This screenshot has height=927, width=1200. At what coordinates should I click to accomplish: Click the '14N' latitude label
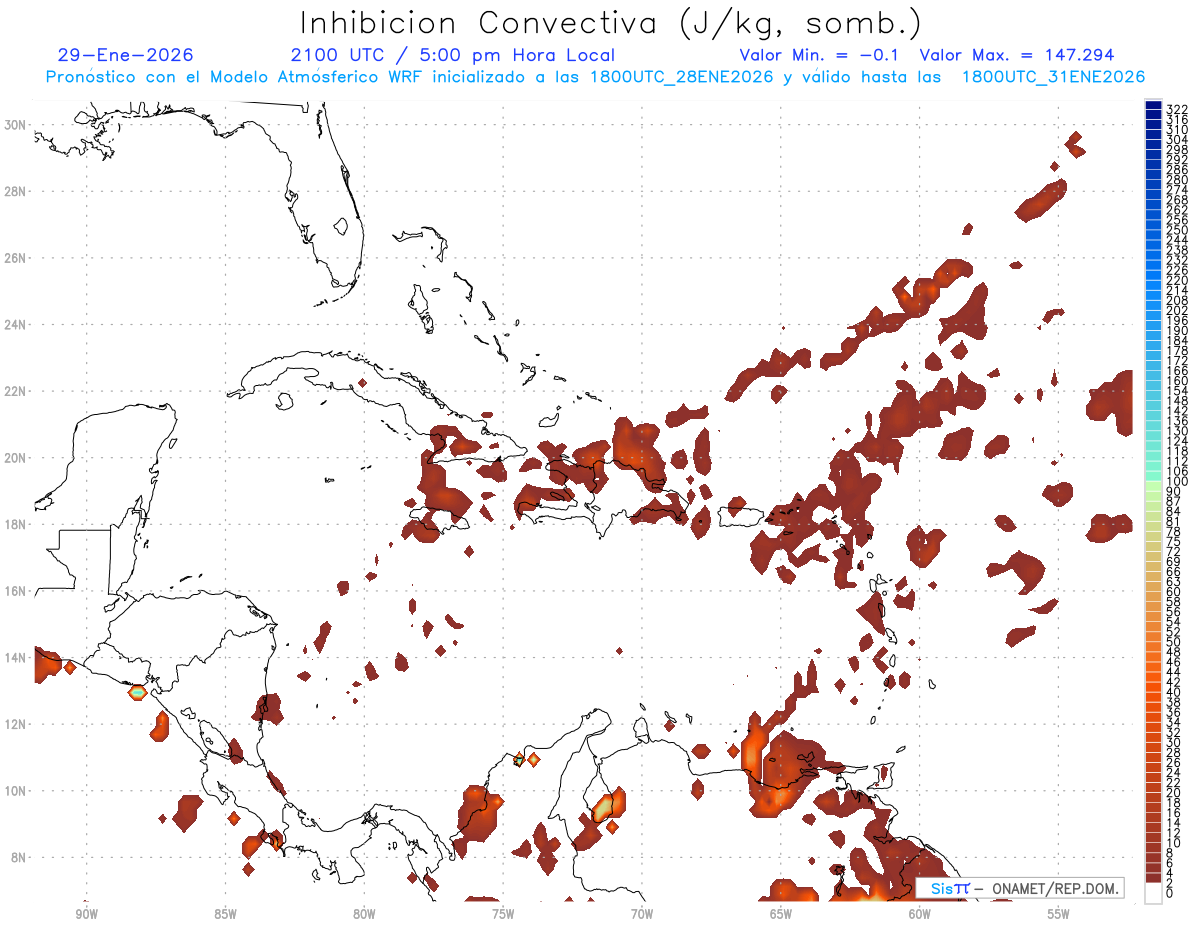click(15, 657)
